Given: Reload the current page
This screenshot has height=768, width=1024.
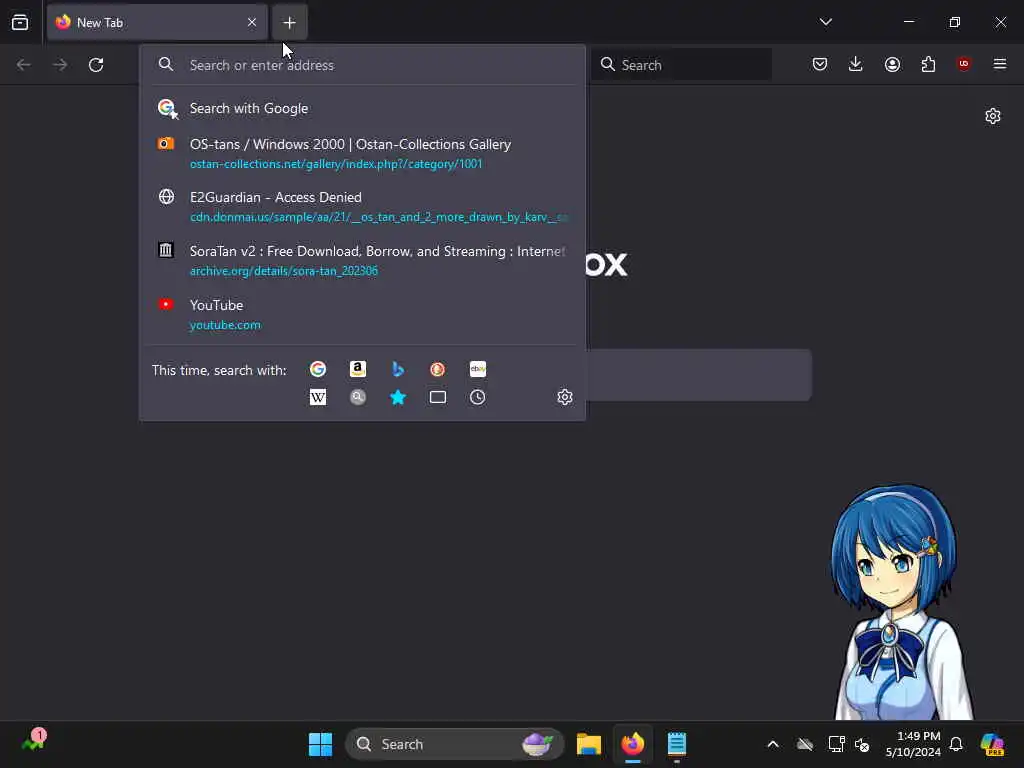Looking at the screenshot, I should click(96, 65).
